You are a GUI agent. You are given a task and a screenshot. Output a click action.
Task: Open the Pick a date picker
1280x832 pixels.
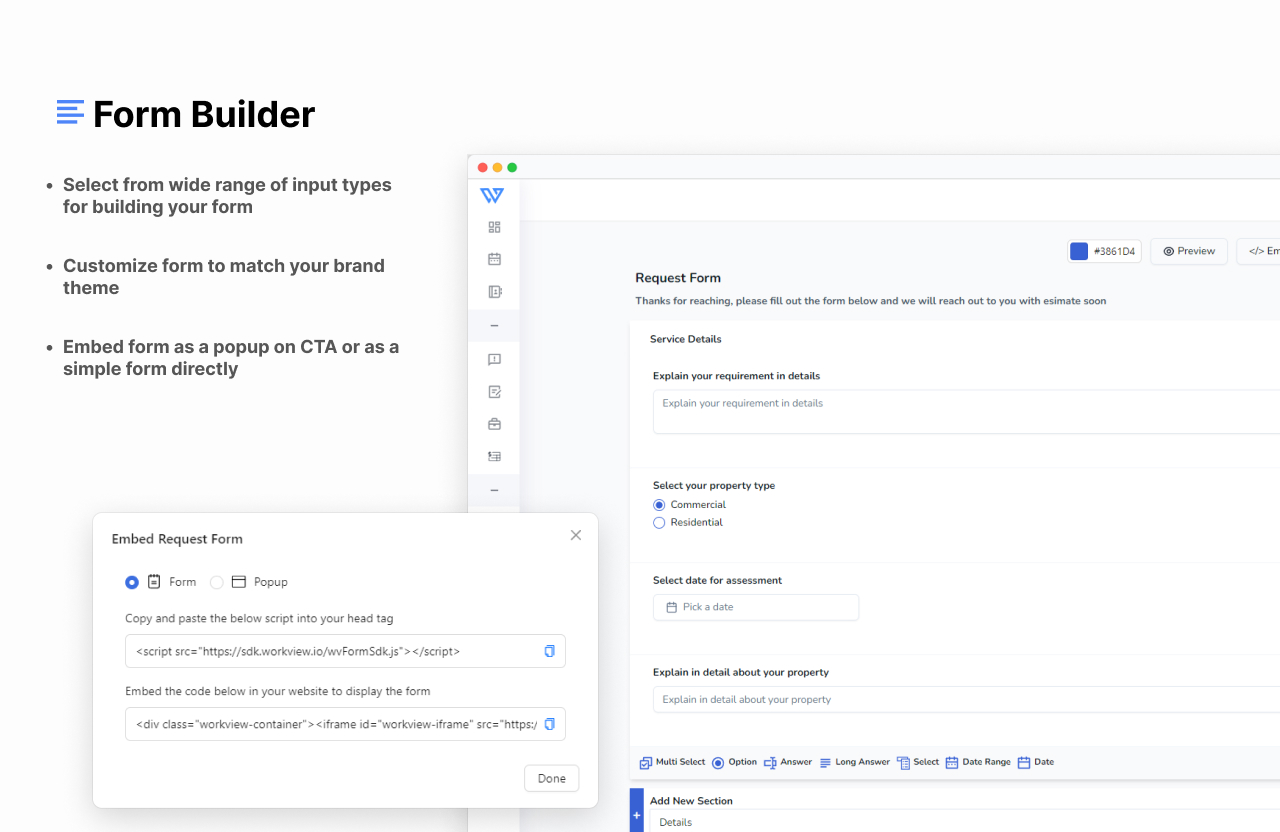click(x=756, y=607)
